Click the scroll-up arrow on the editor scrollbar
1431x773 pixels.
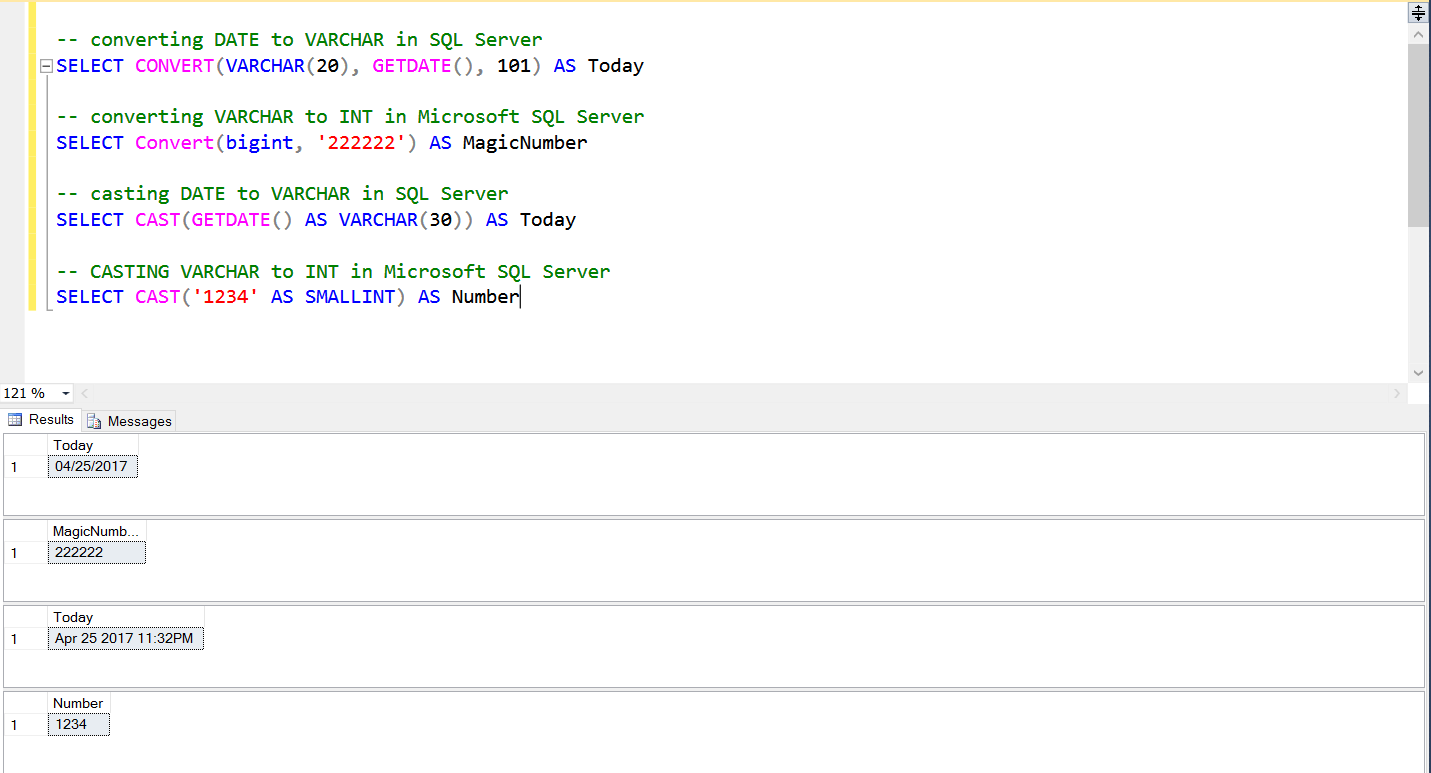coord(1418,33)
